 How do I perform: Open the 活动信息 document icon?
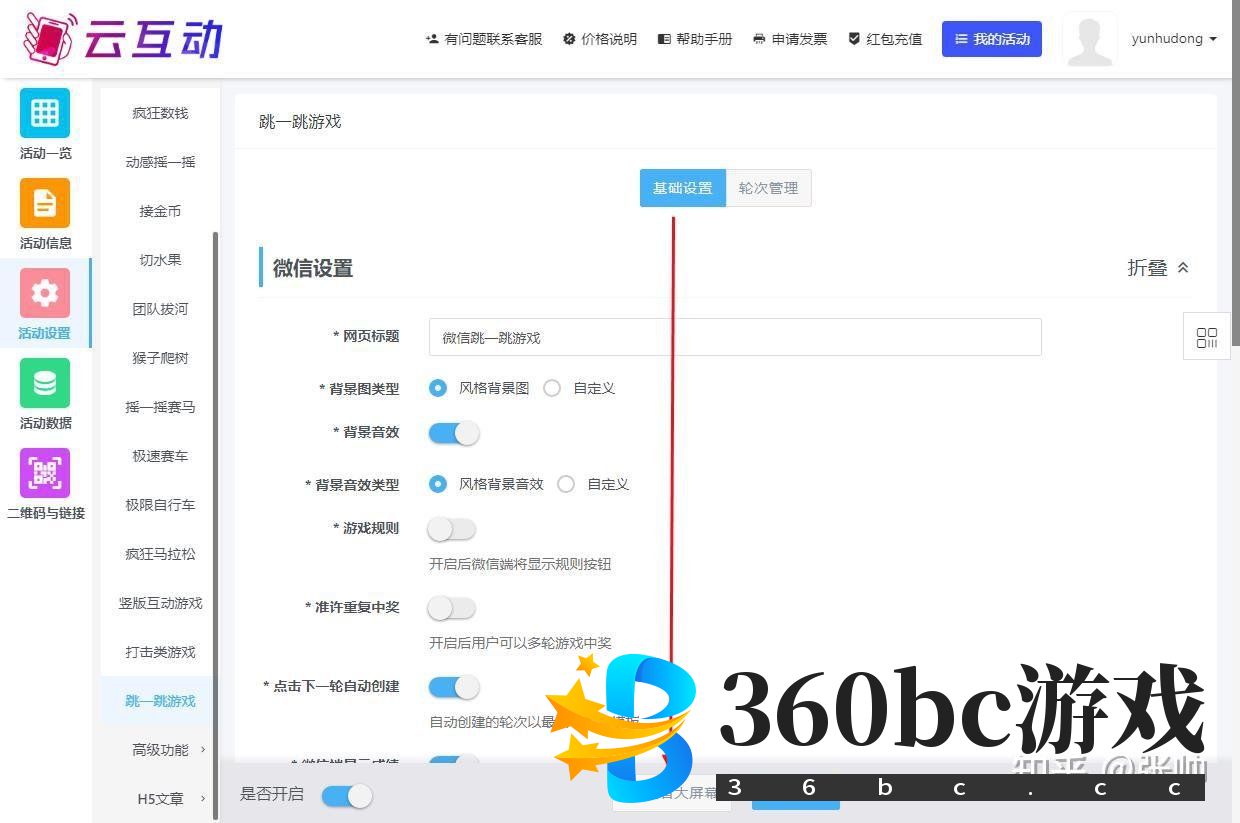(x=45, y=203)
